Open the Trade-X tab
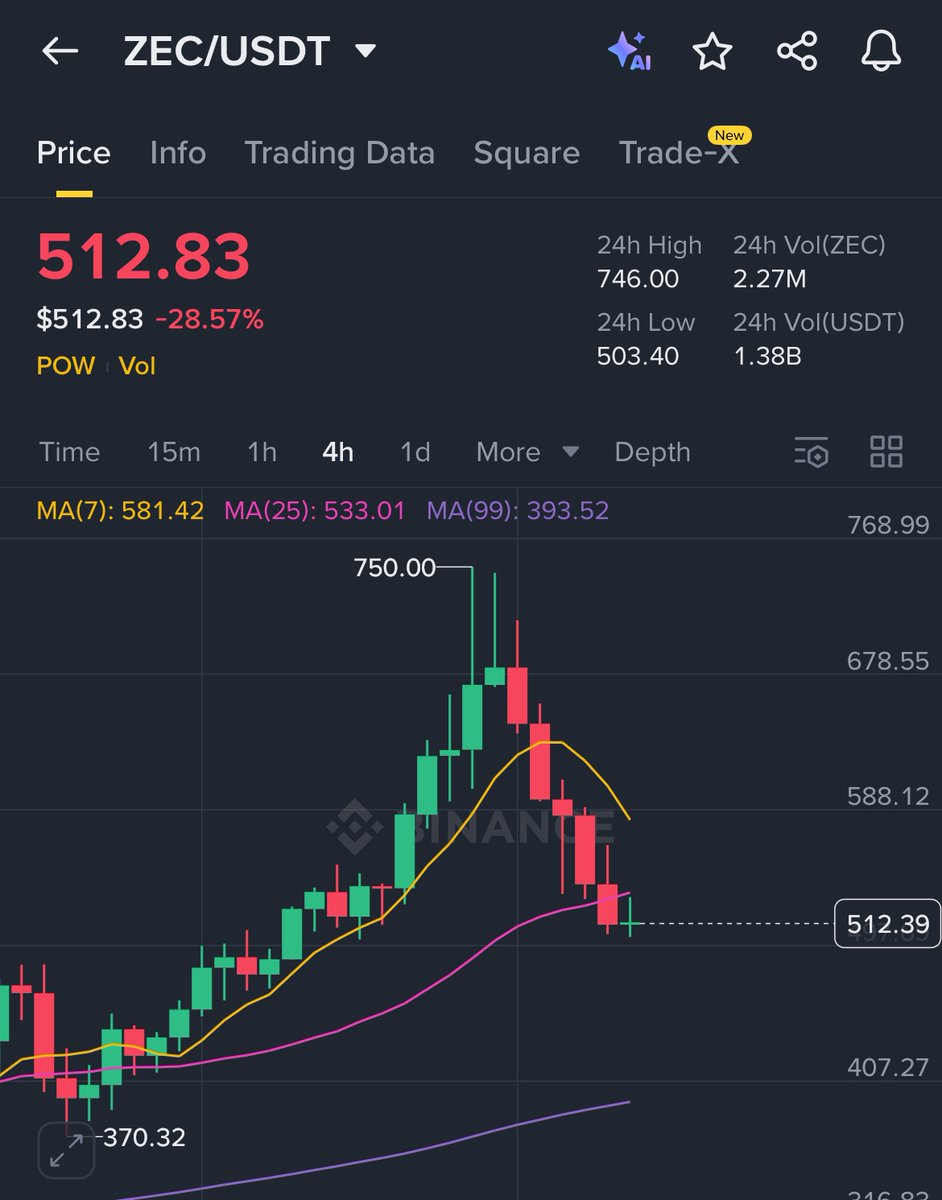The image size is (942, 1200). pyautogui.click(x=679, y=153)
